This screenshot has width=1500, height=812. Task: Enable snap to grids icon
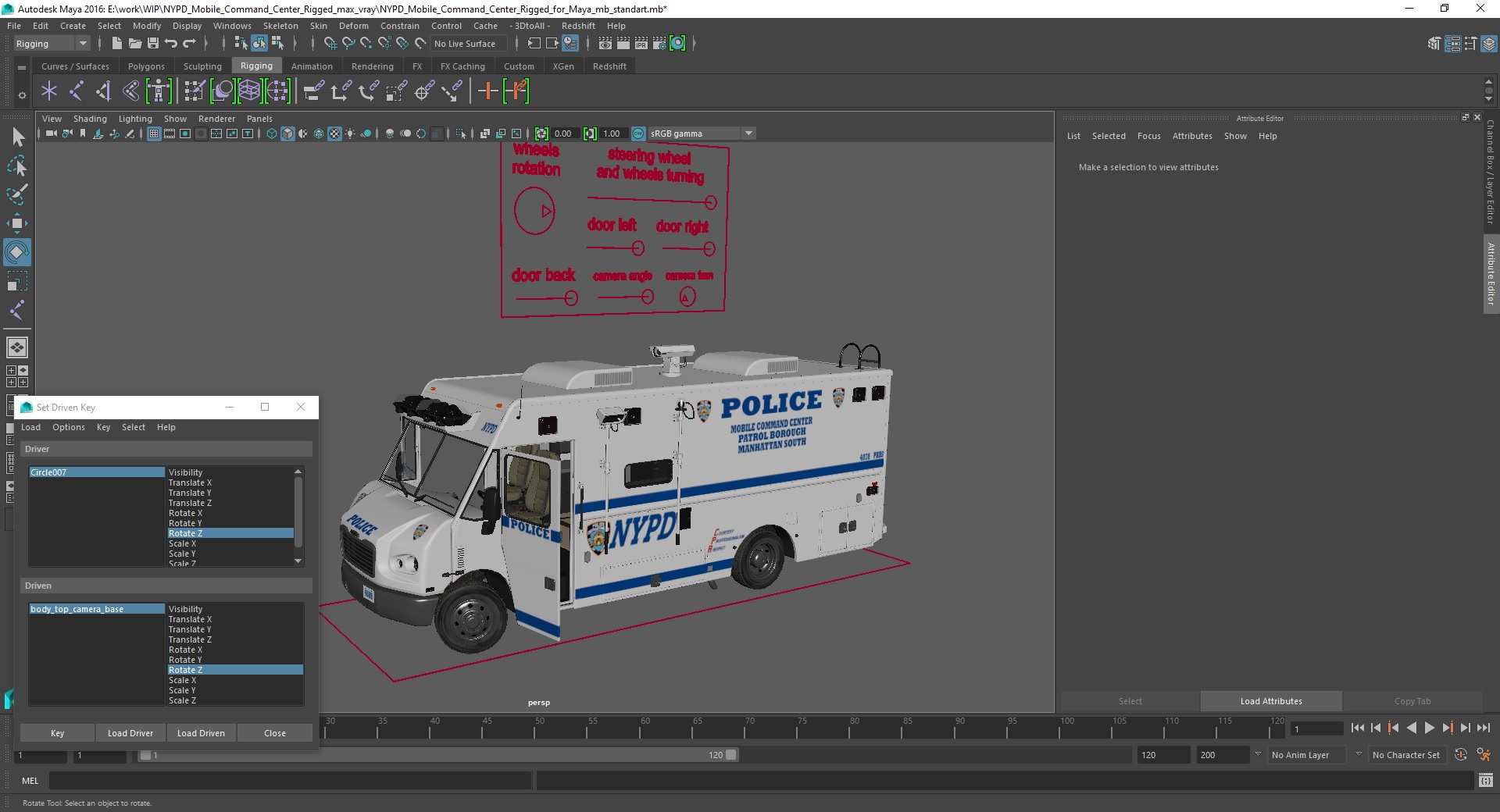330,44
